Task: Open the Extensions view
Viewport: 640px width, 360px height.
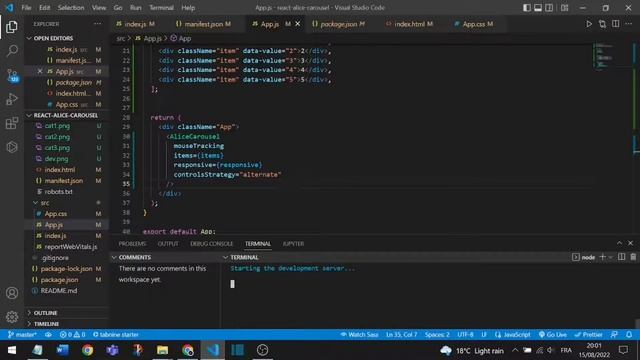Action: (x=12, y=123)
